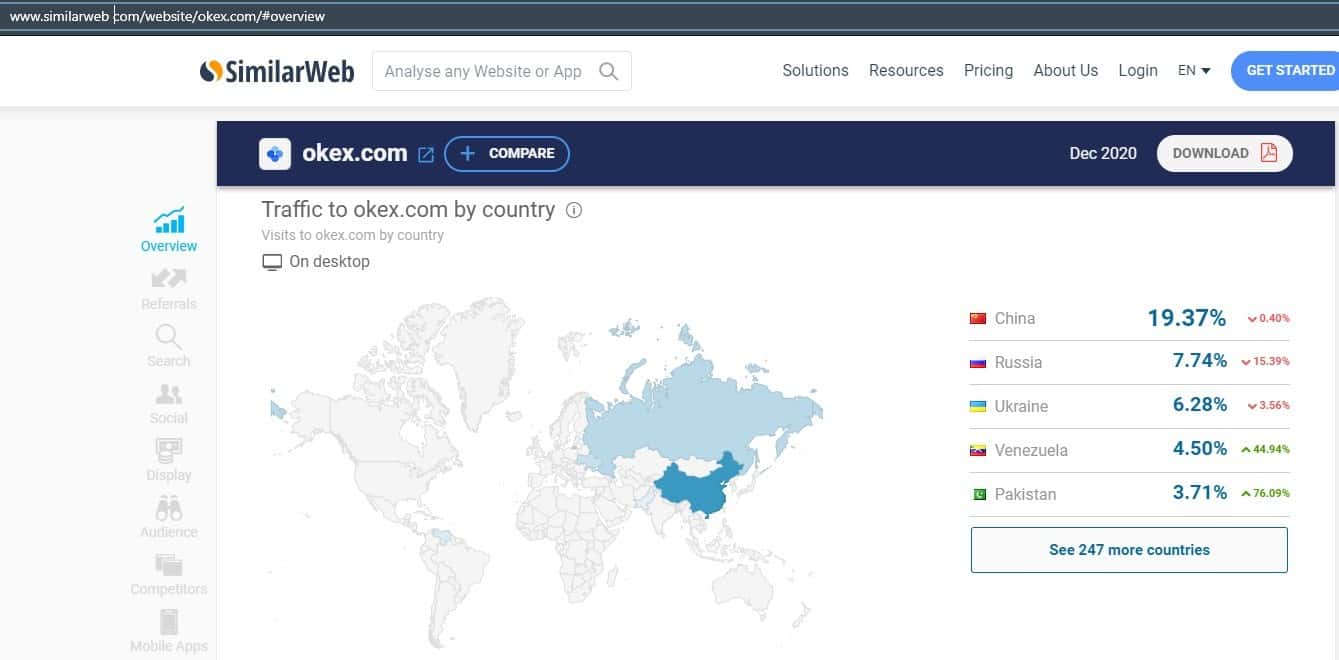Click the Traffic to okex.com by country heading
The height and width of the screenshot is (660, 1339).
(x=408, y=210)
